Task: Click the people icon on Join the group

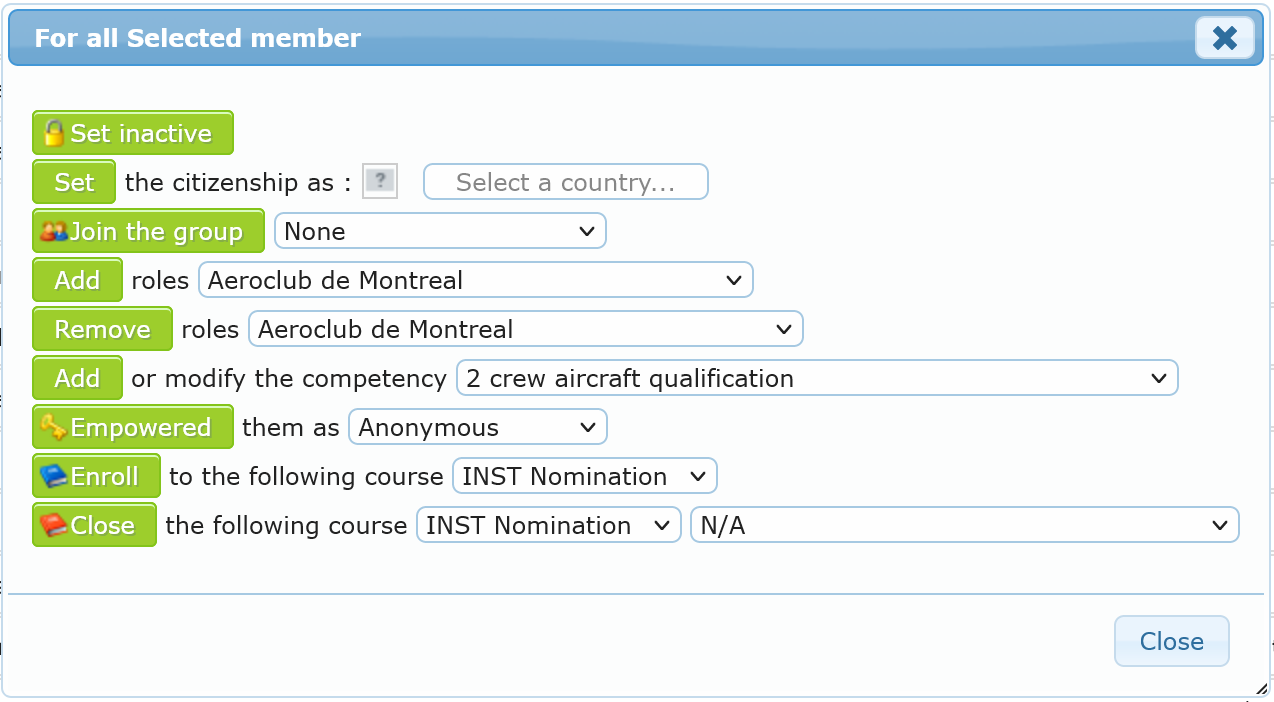Action: point(53,232)
